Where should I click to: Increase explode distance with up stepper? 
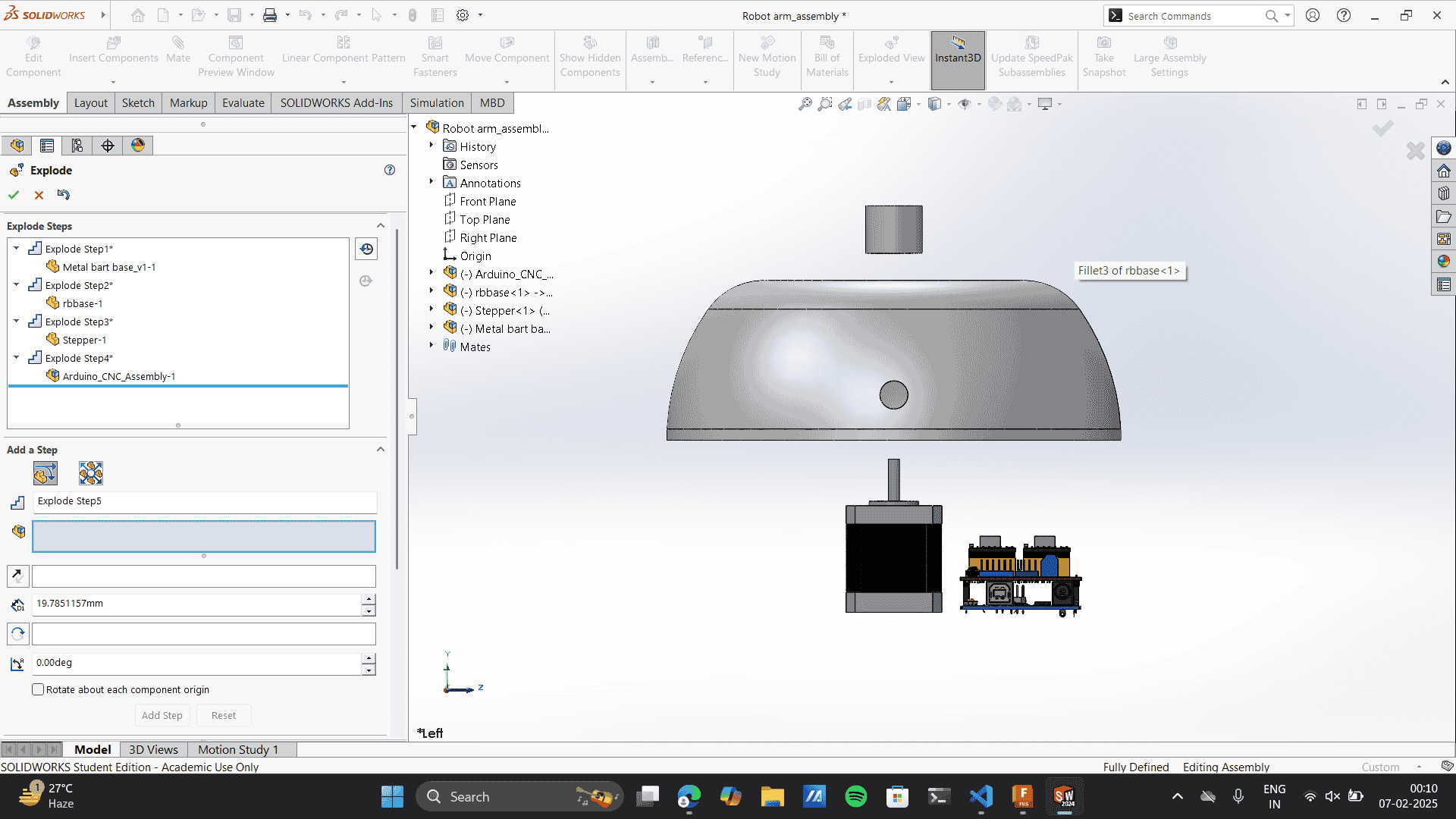point(369,599)
